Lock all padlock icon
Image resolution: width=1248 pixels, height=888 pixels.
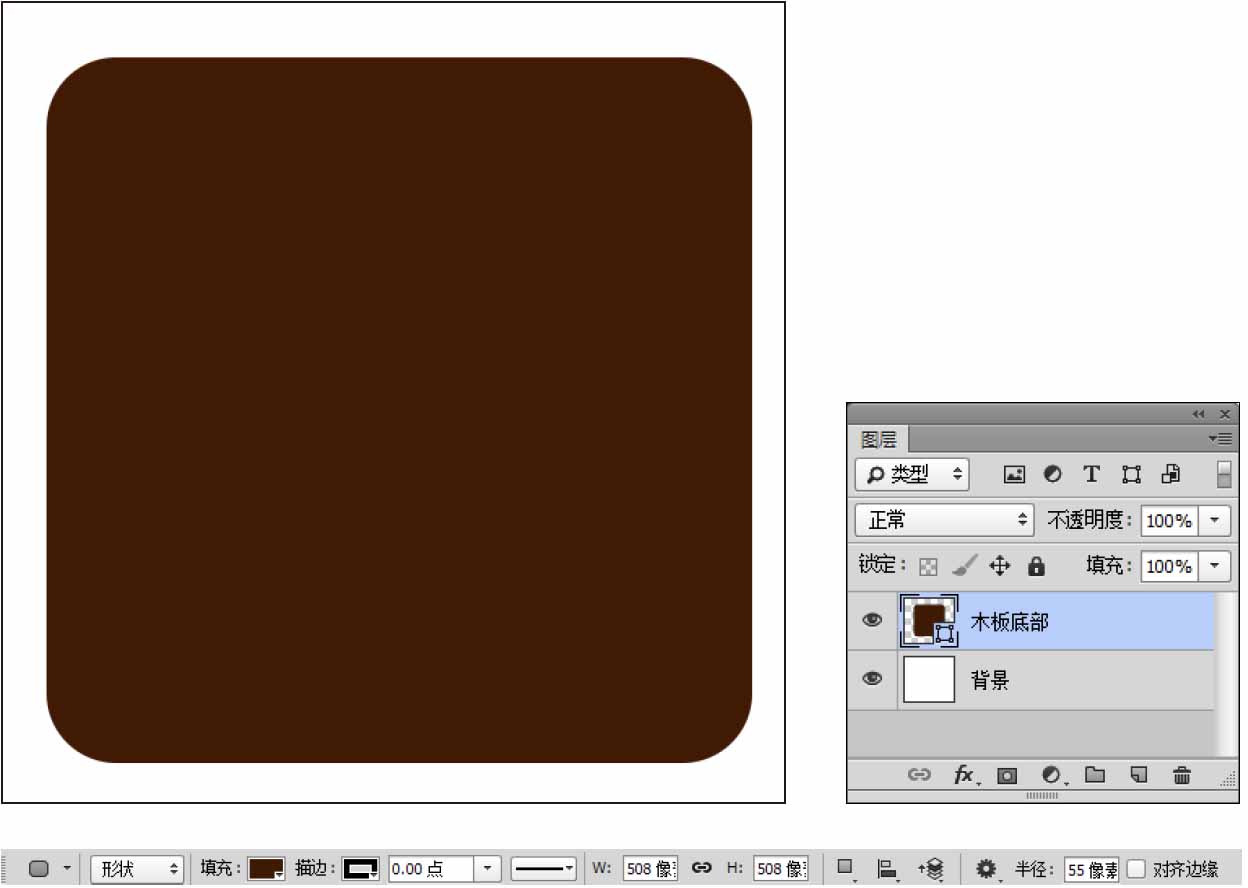click(x=1036, y=566)
